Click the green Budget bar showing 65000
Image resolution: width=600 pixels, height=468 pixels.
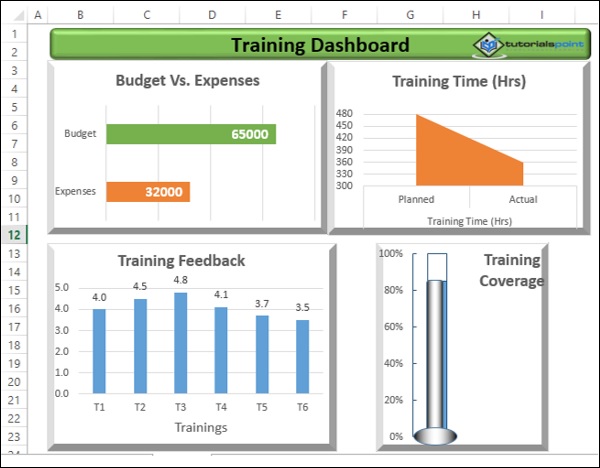coord(190,134)
